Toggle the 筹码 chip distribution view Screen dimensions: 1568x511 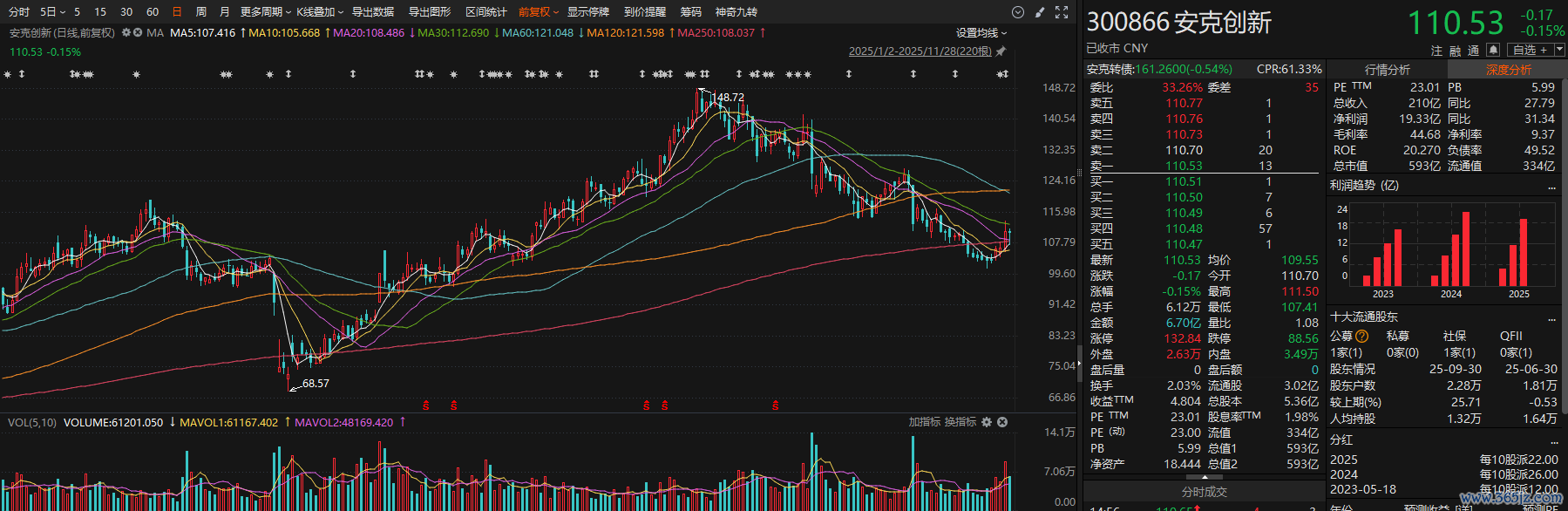690,12
